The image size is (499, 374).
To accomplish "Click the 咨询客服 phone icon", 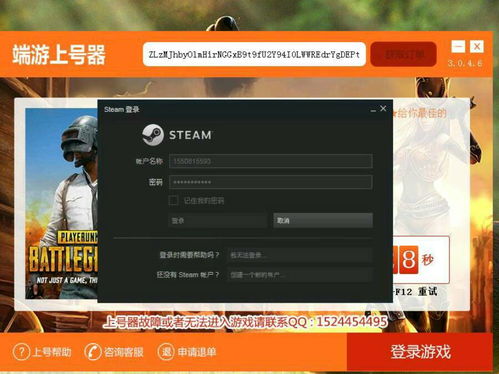I will (x=93, y=352).
